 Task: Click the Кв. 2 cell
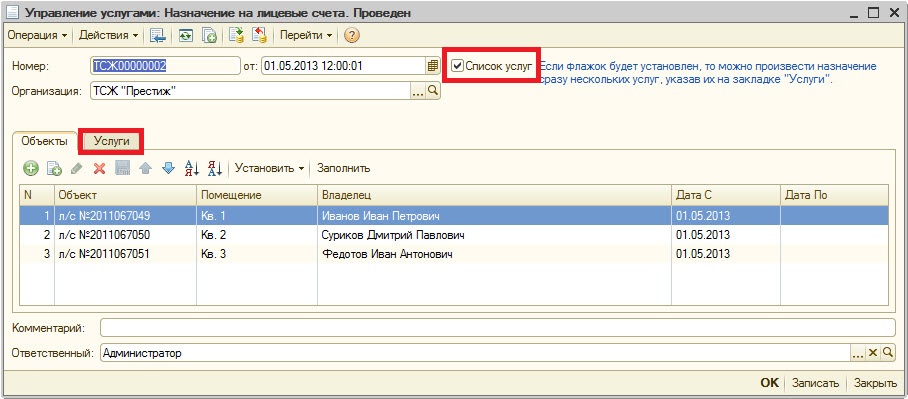[x=257, y=235]
